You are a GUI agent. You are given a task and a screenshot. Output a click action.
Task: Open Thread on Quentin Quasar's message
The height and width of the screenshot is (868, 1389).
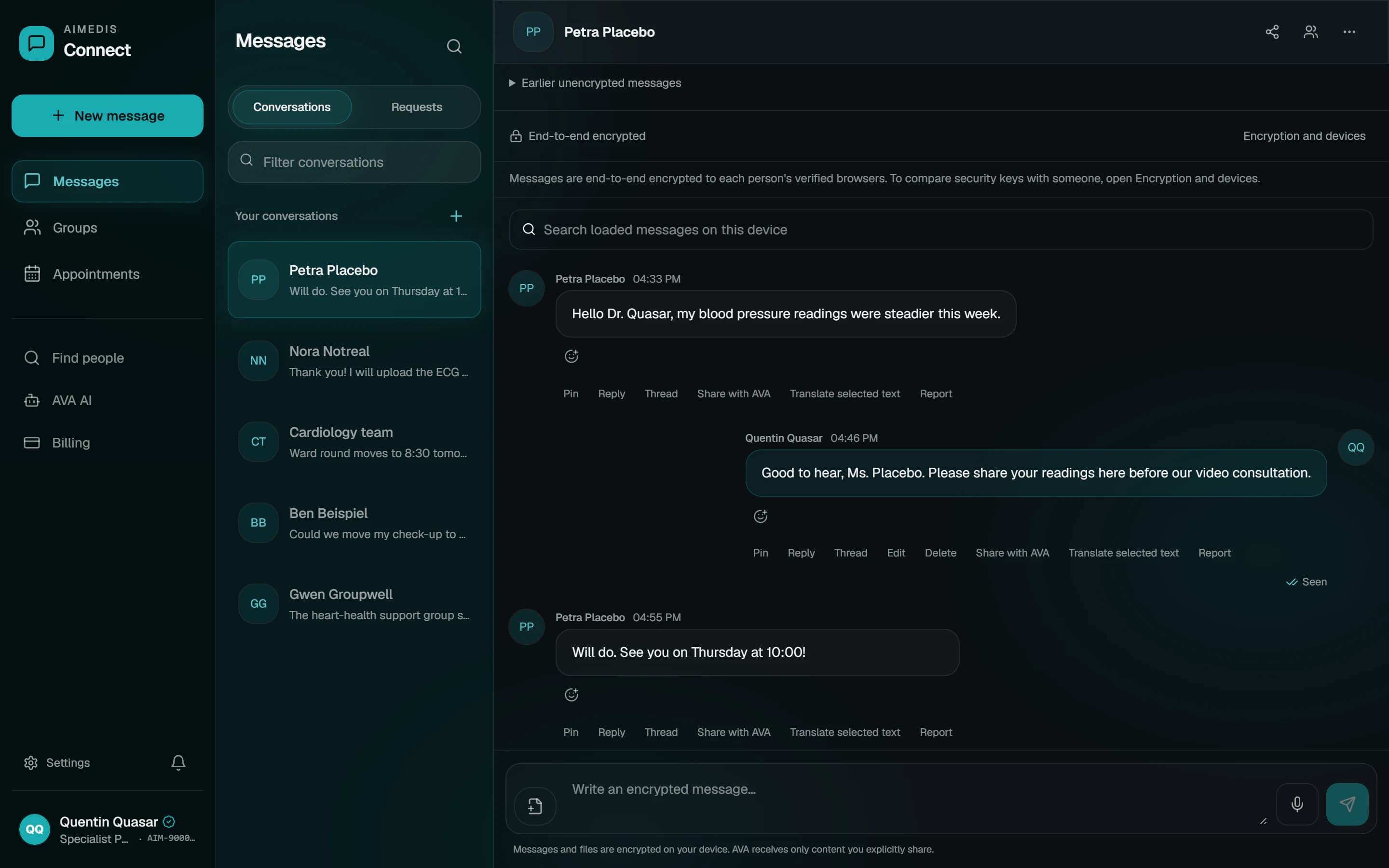coord(850,553)
